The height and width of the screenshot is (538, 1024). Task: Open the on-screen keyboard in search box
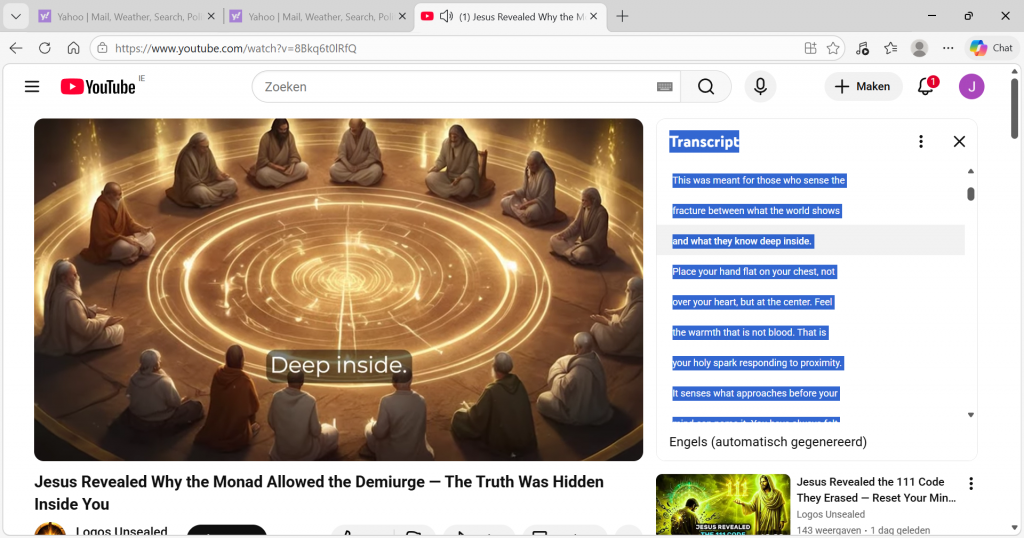[665, 87]
